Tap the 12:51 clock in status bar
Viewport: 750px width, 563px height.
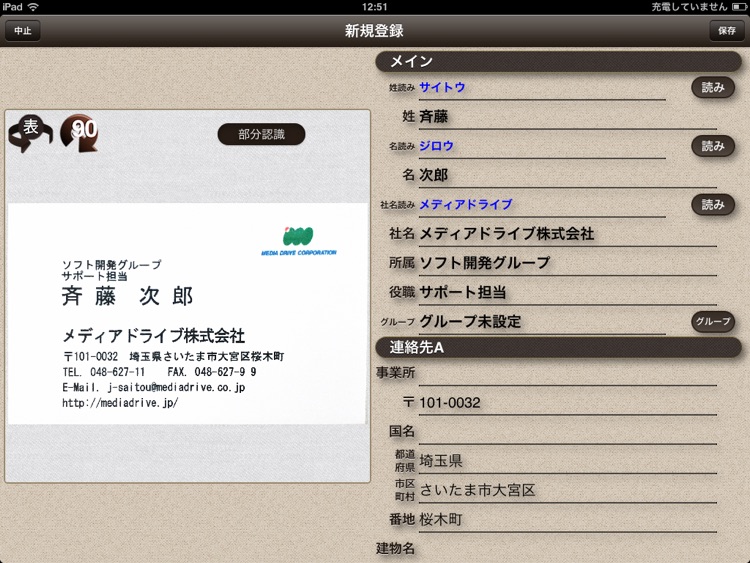tap(375, 7)
